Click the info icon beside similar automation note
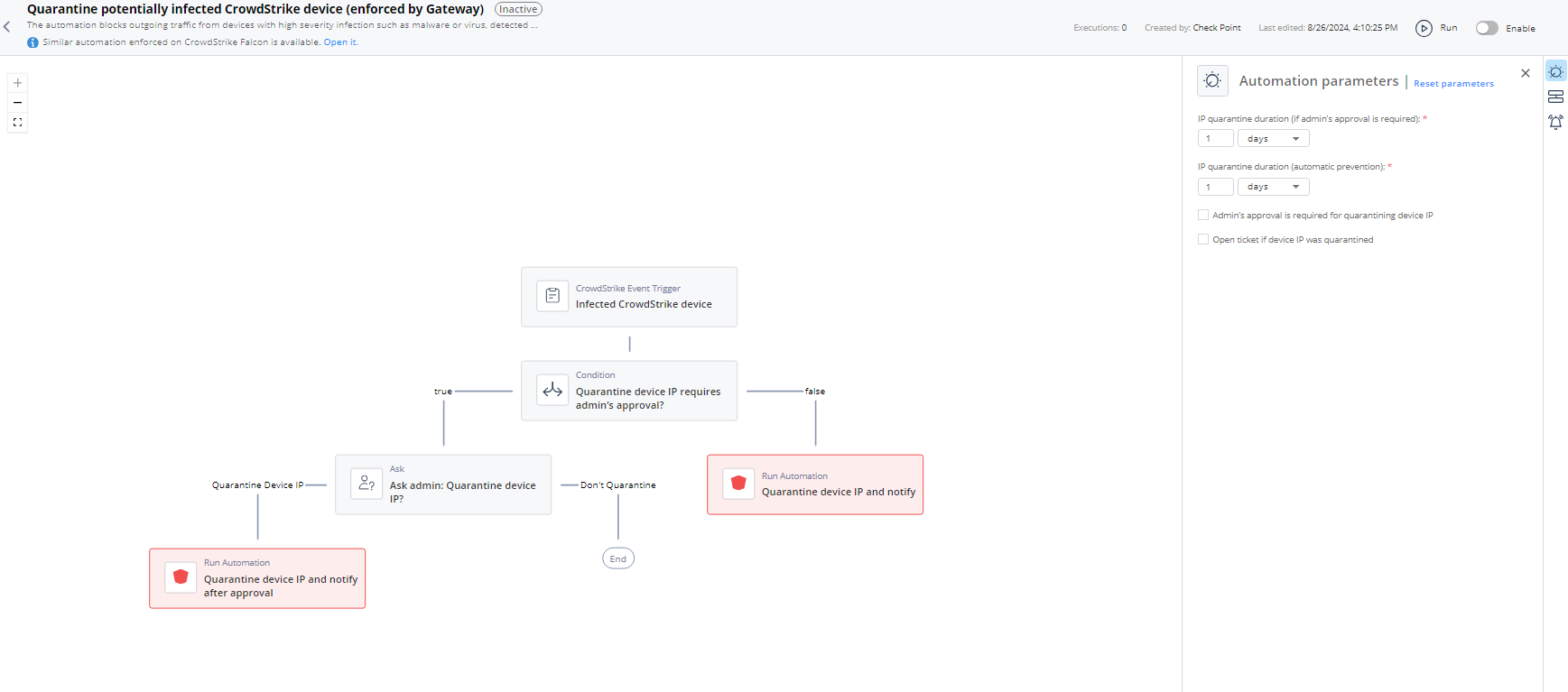The image size is (1568, 692). (32, 42)
